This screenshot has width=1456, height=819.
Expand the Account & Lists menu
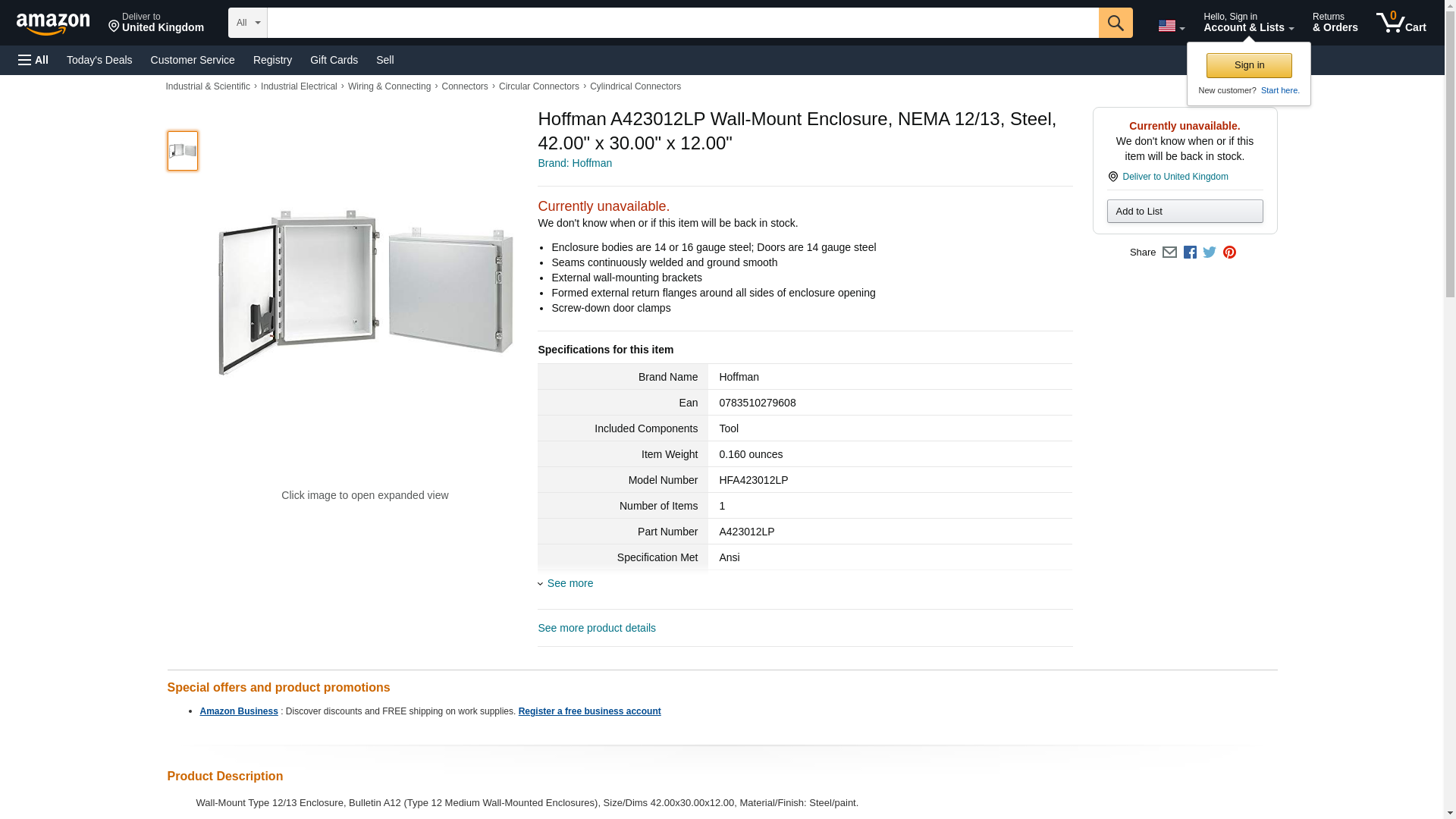[1248, 23]
